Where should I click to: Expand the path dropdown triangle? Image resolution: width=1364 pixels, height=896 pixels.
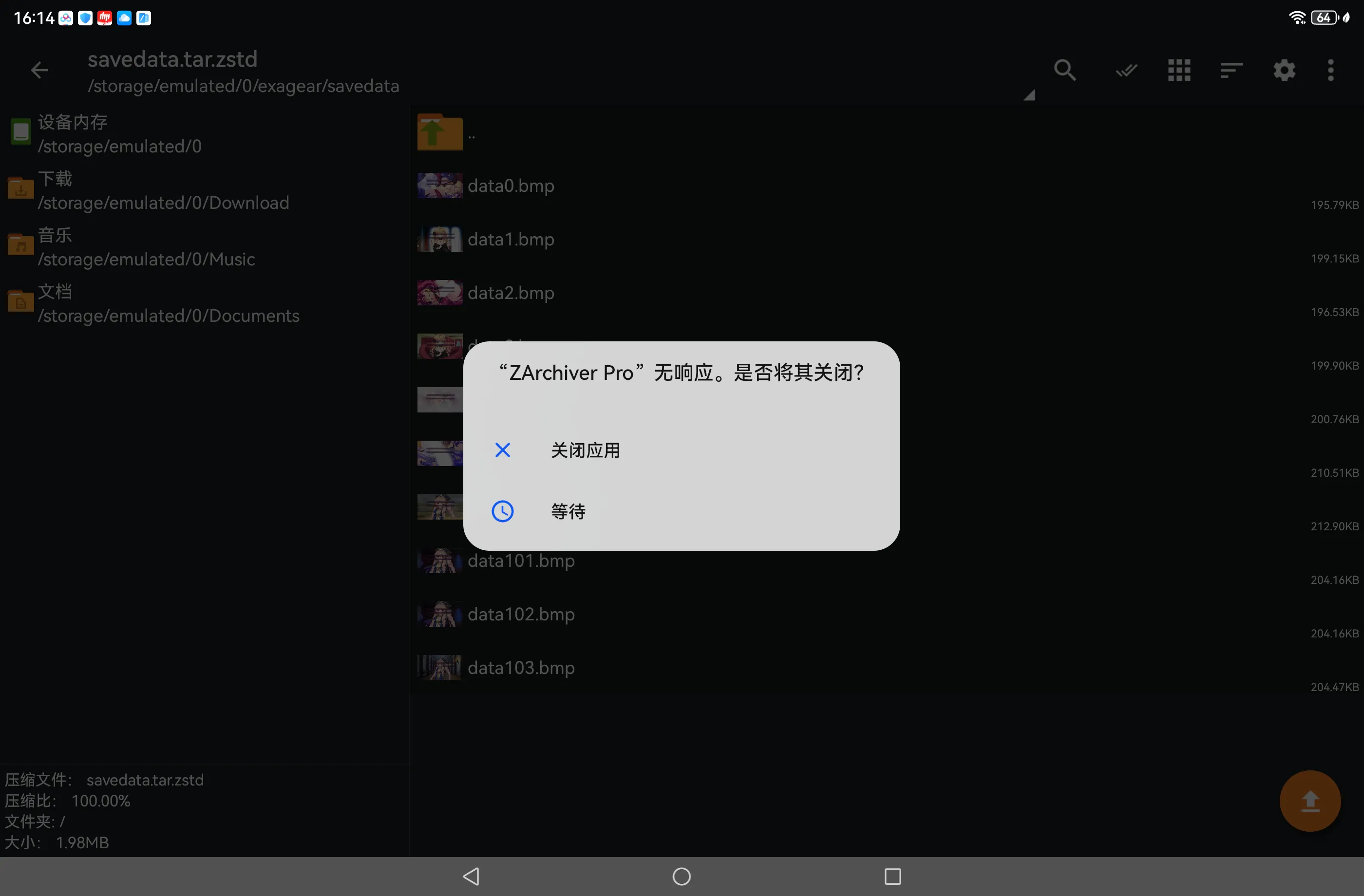(1029, 95)
